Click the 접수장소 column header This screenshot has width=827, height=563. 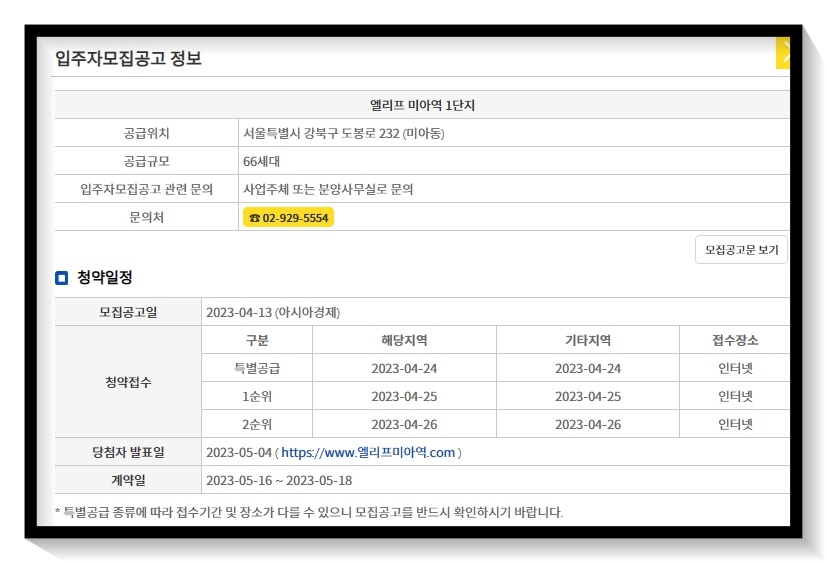tap(735, 340)
